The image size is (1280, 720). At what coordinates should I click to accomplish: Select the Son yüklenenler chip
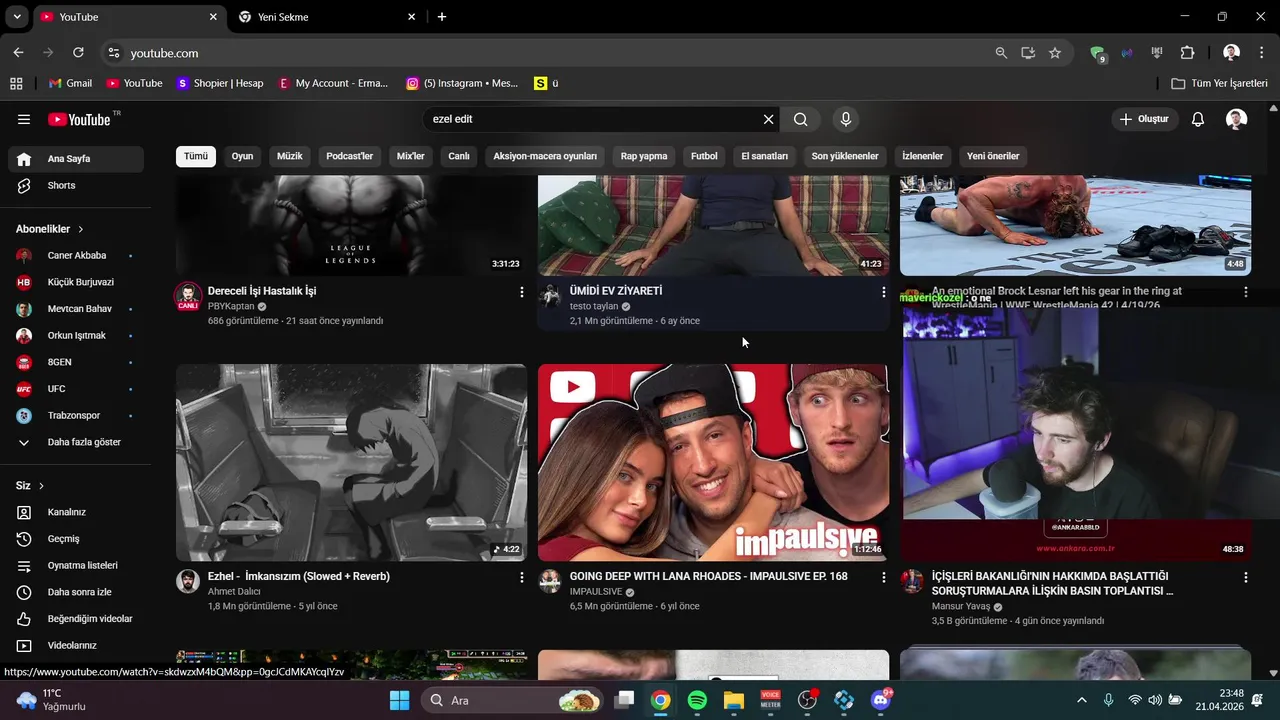click(845, 156)
